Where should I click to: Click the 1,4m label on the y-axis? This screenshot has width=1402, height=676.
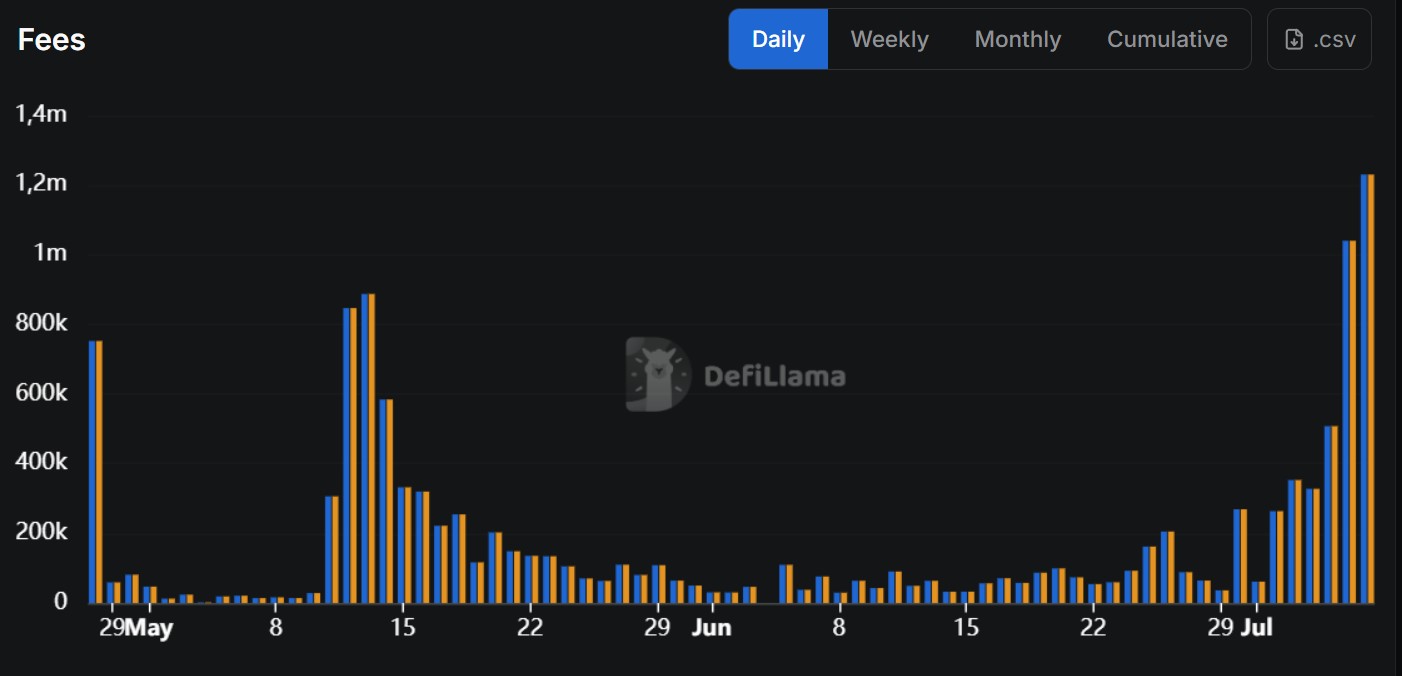(41, 114)
